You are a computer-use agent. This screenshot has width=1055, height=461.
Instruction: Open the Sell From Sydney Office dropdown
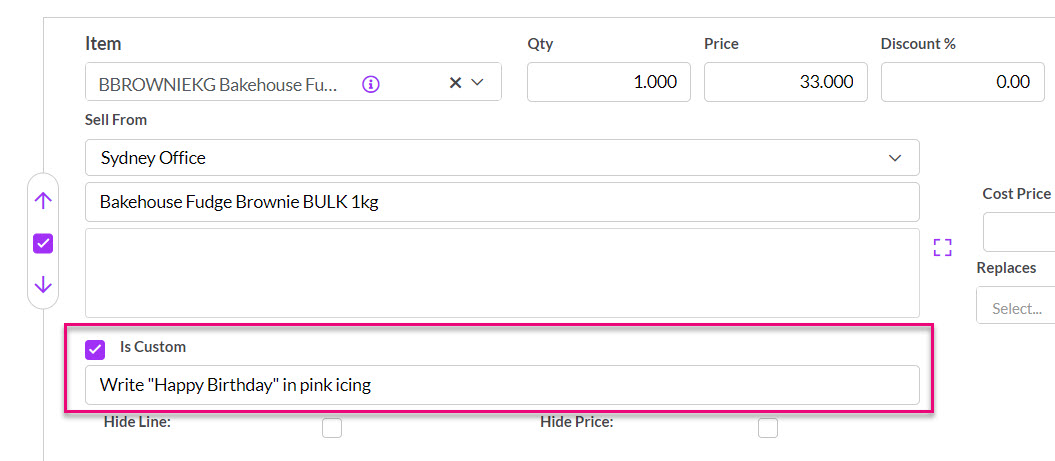(x=502, y=157)
